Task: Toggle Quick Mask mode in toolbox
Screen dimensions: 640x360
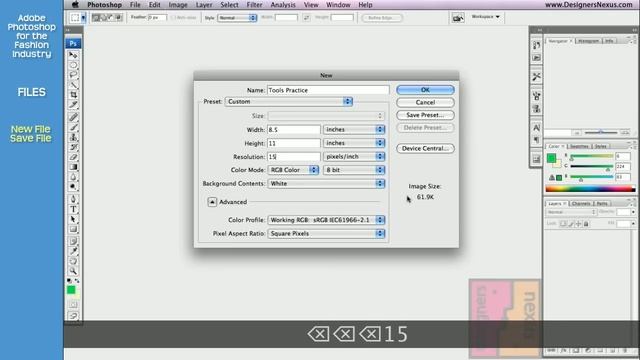Action: [73, 304]
